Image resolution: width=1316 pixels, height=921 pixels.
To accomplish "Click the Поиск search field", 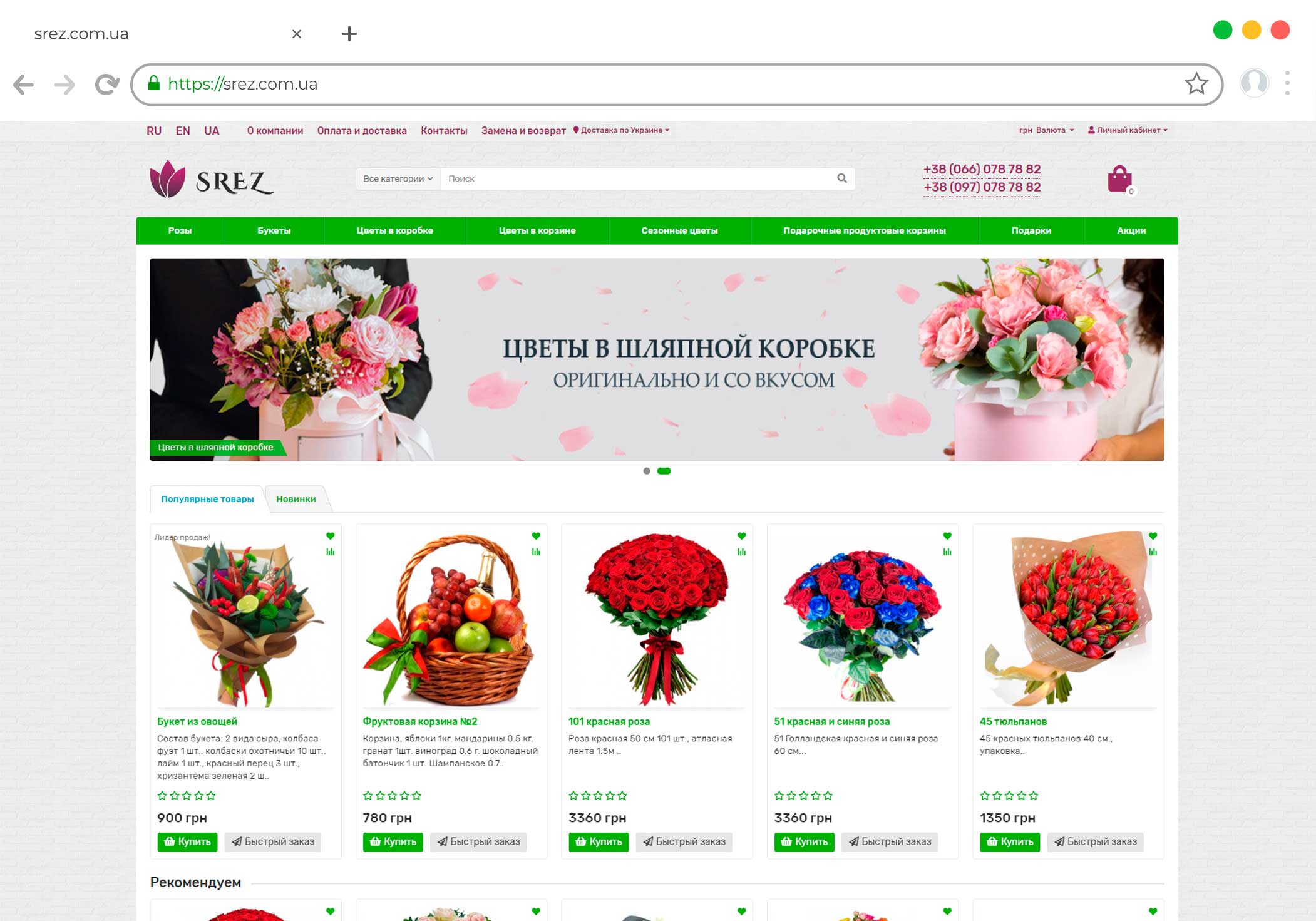I will pos(639,178).
